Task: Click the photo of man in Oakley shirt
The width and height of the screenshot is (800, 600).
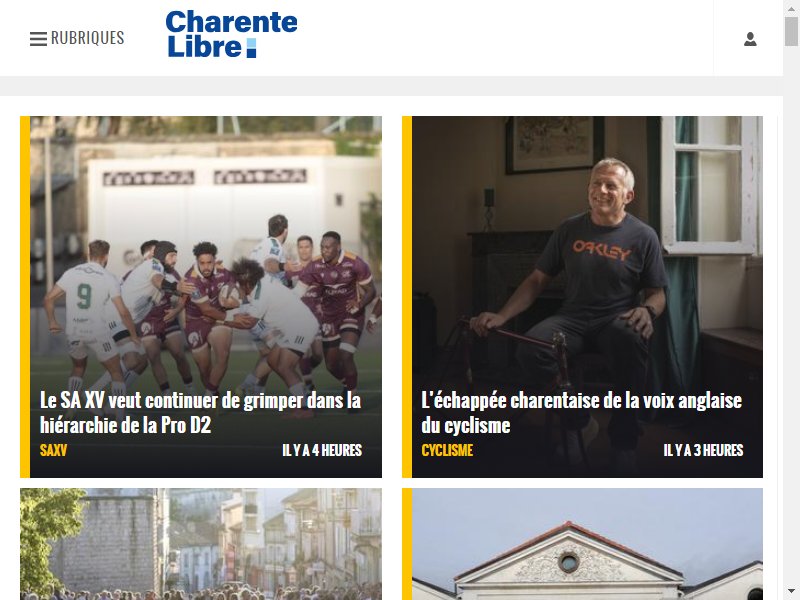Action: coord(587,250)
